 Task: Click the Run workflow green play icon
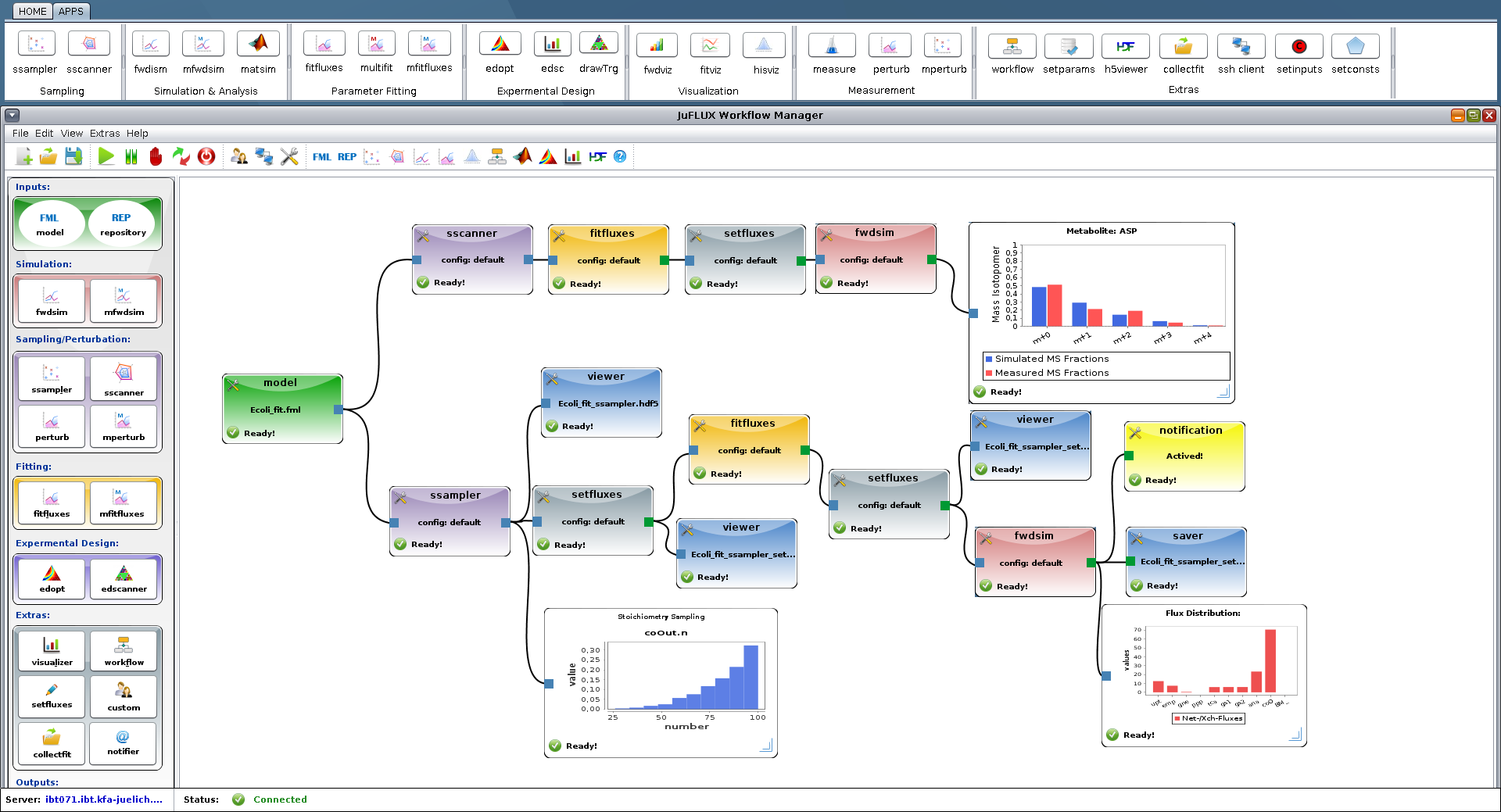[x=106, y=156]
